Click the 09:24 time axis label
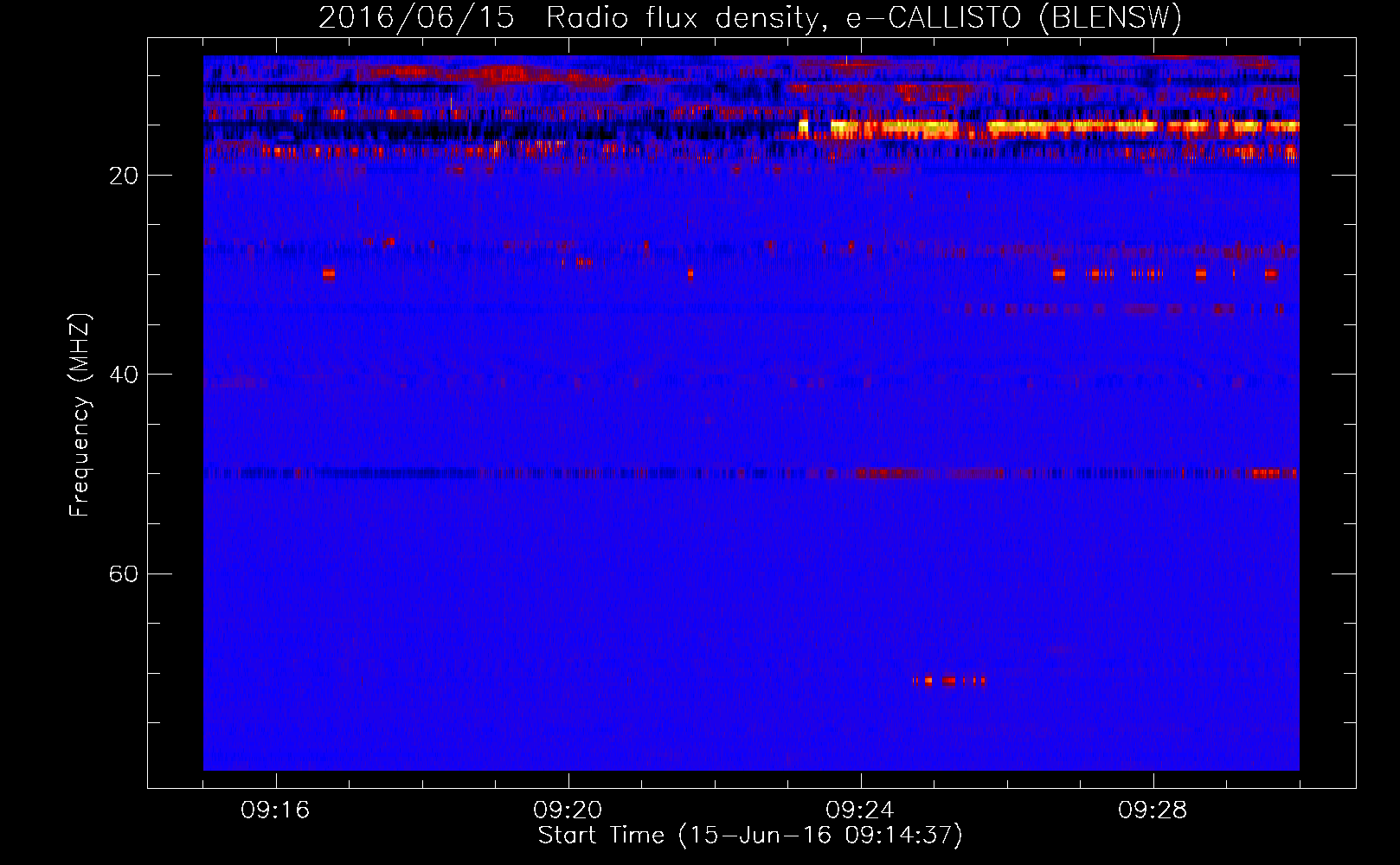The height and width of the screenshot is (865, 1400). click(860, 811)
